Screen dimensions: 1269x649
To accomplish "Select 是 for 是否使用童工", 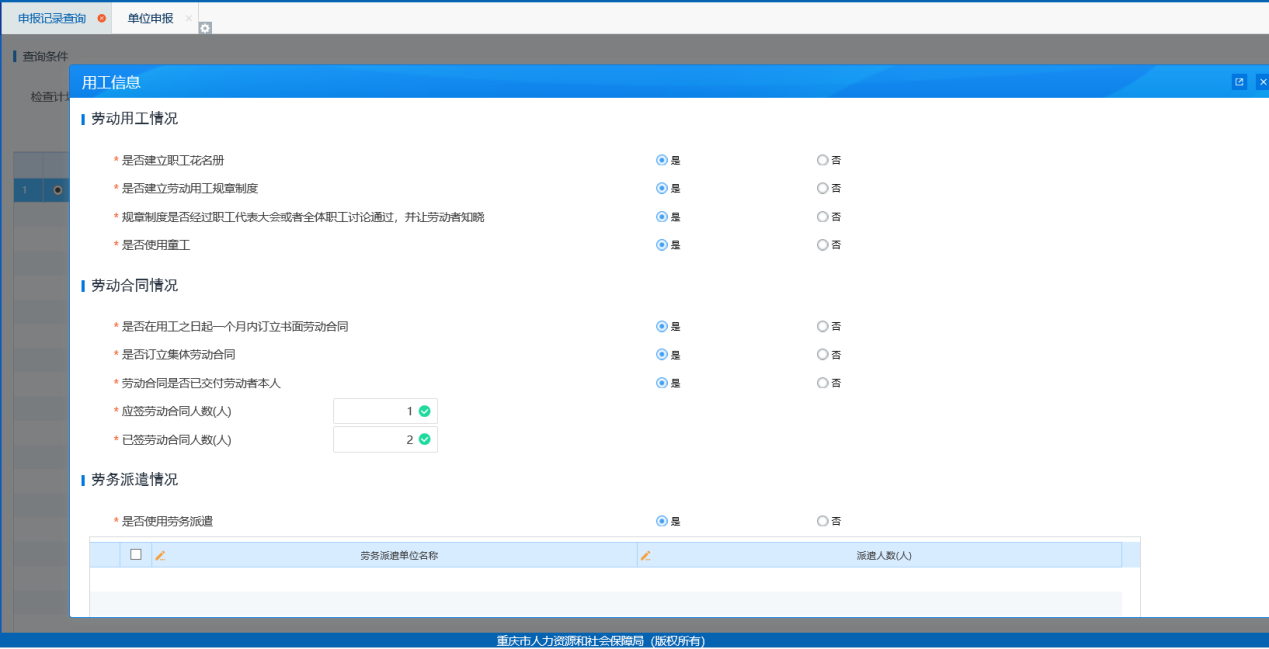I will pyautogui.click(x=661, y=244).
